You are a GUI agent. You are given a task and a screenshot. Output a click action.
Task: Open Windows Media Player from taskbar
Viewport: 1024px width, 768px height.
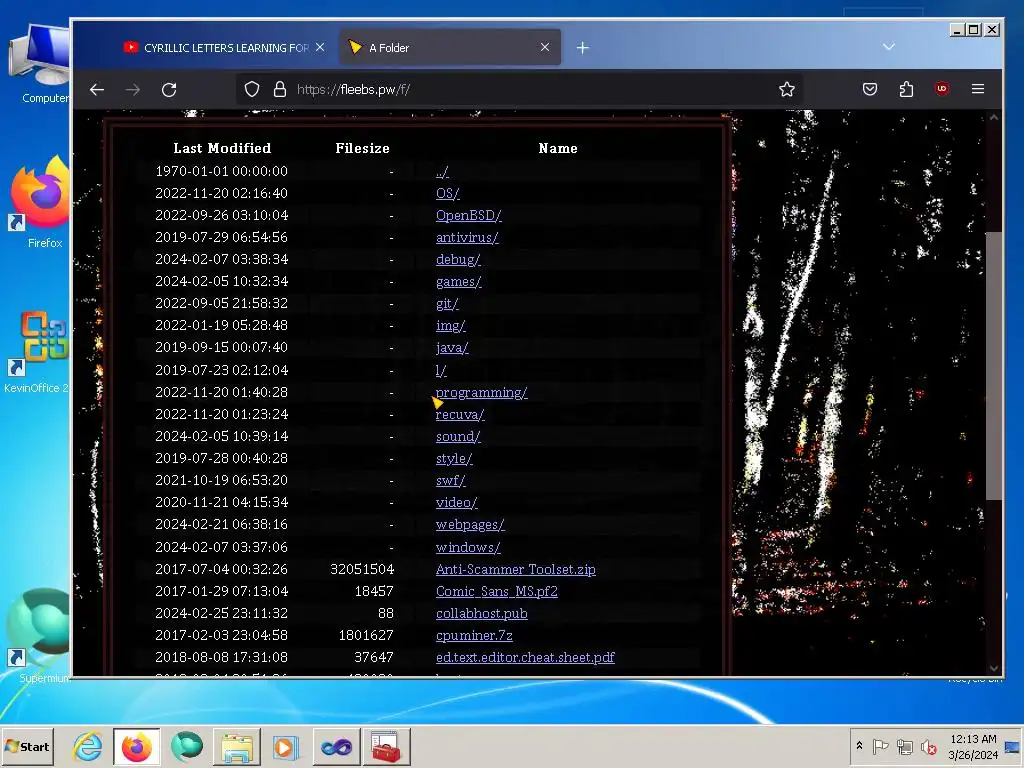(x=285, y=747)
